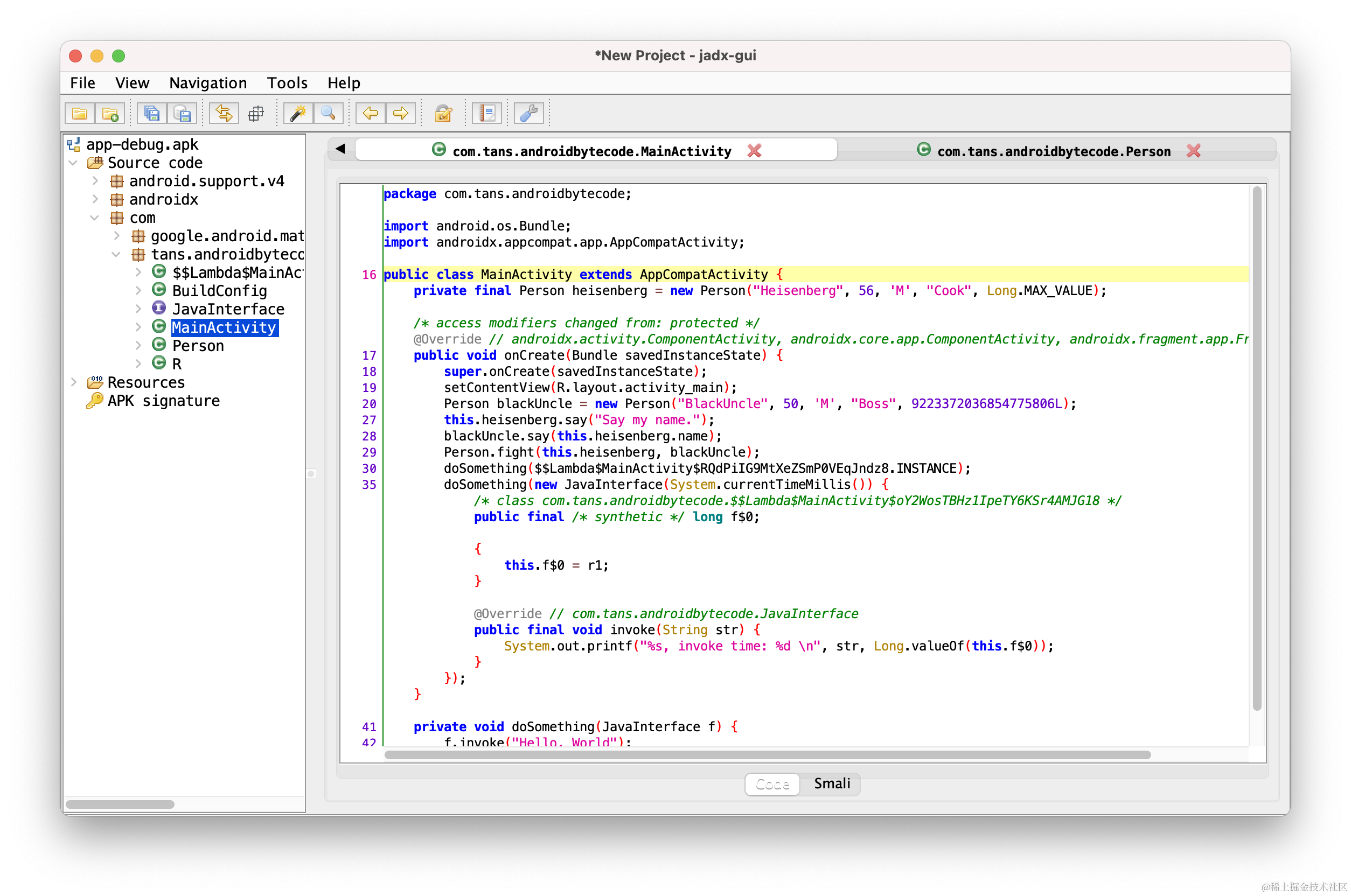The image size is (1351, 896).
Task: Collapse the tans.androidbytecode package
Action: (x=116, y=254)
